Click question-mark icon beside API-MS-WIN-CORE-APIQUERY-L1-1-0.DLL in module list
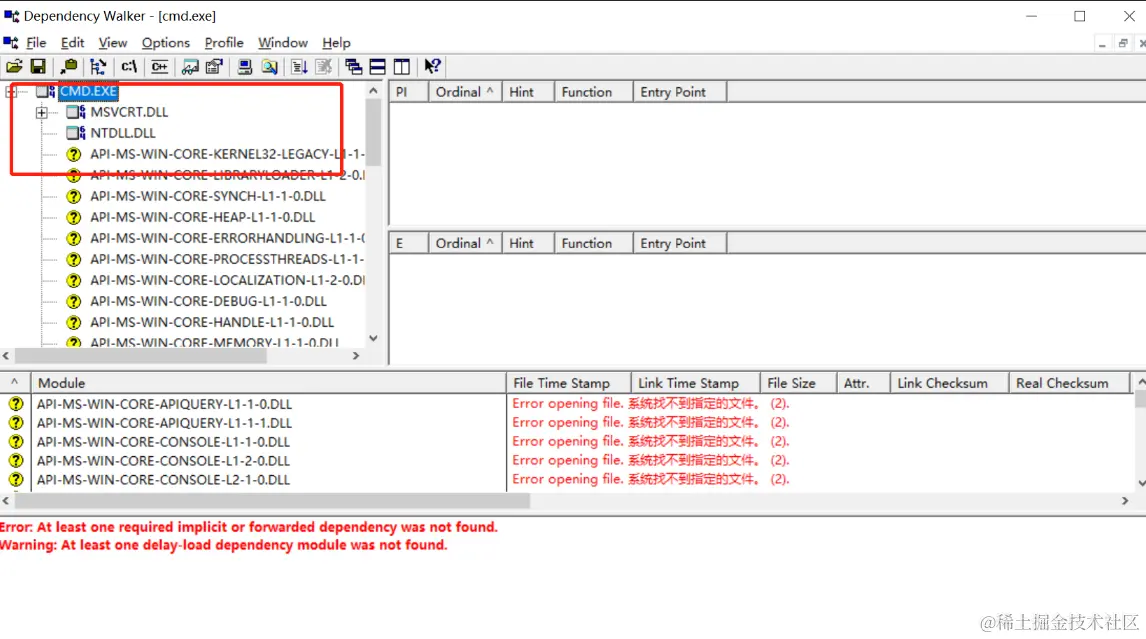1146x639 pixels. pyautogui.click(x=16, y=404)
